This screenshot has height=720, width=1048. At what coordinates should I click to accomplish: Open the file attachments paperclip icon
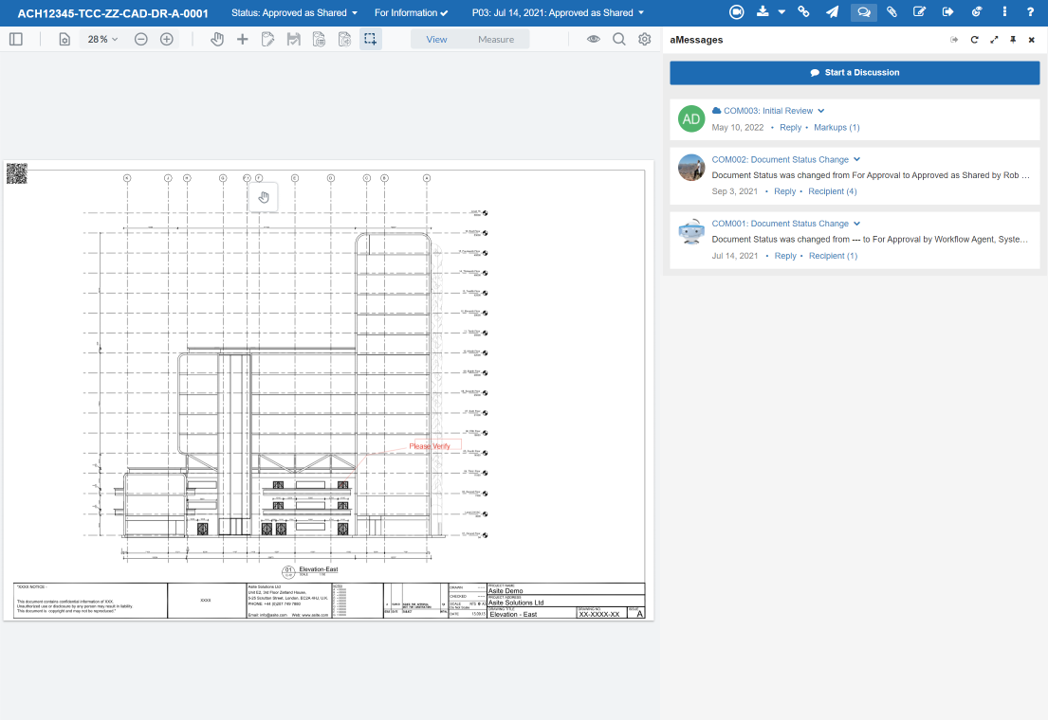click(891, 11)
